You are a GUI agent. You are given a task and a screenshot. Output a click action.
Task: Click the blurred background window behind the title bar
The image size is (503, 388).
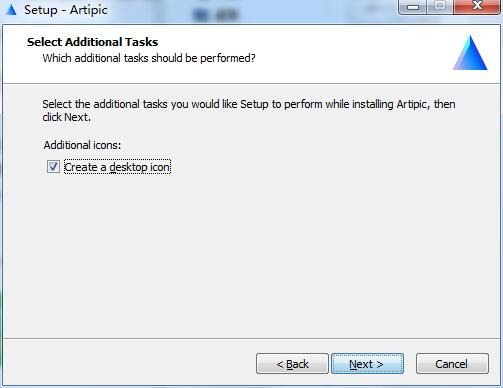pyautogui.click(x=217, y=12)
